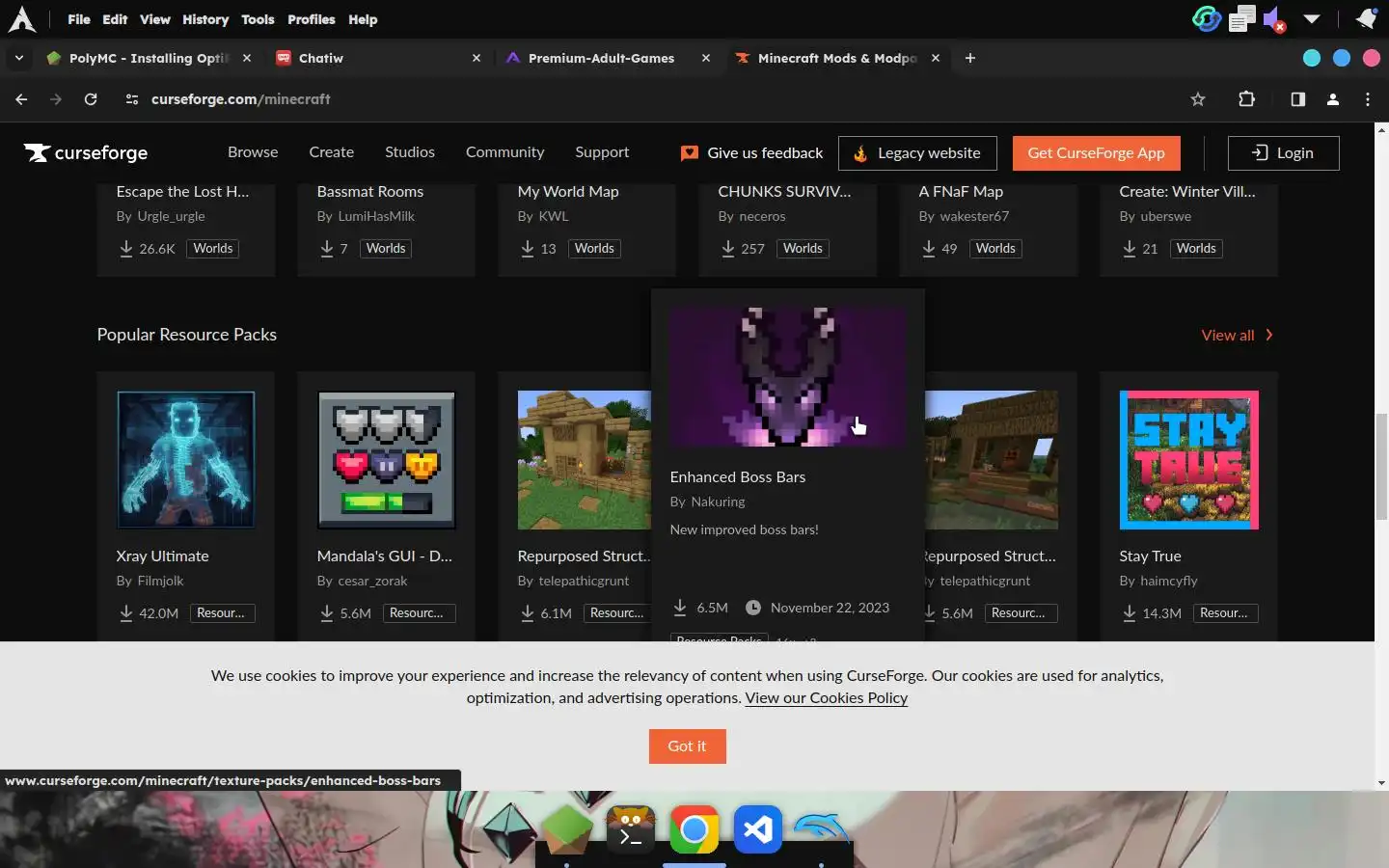Open the Community navigation item

click(x=504, y=152)
